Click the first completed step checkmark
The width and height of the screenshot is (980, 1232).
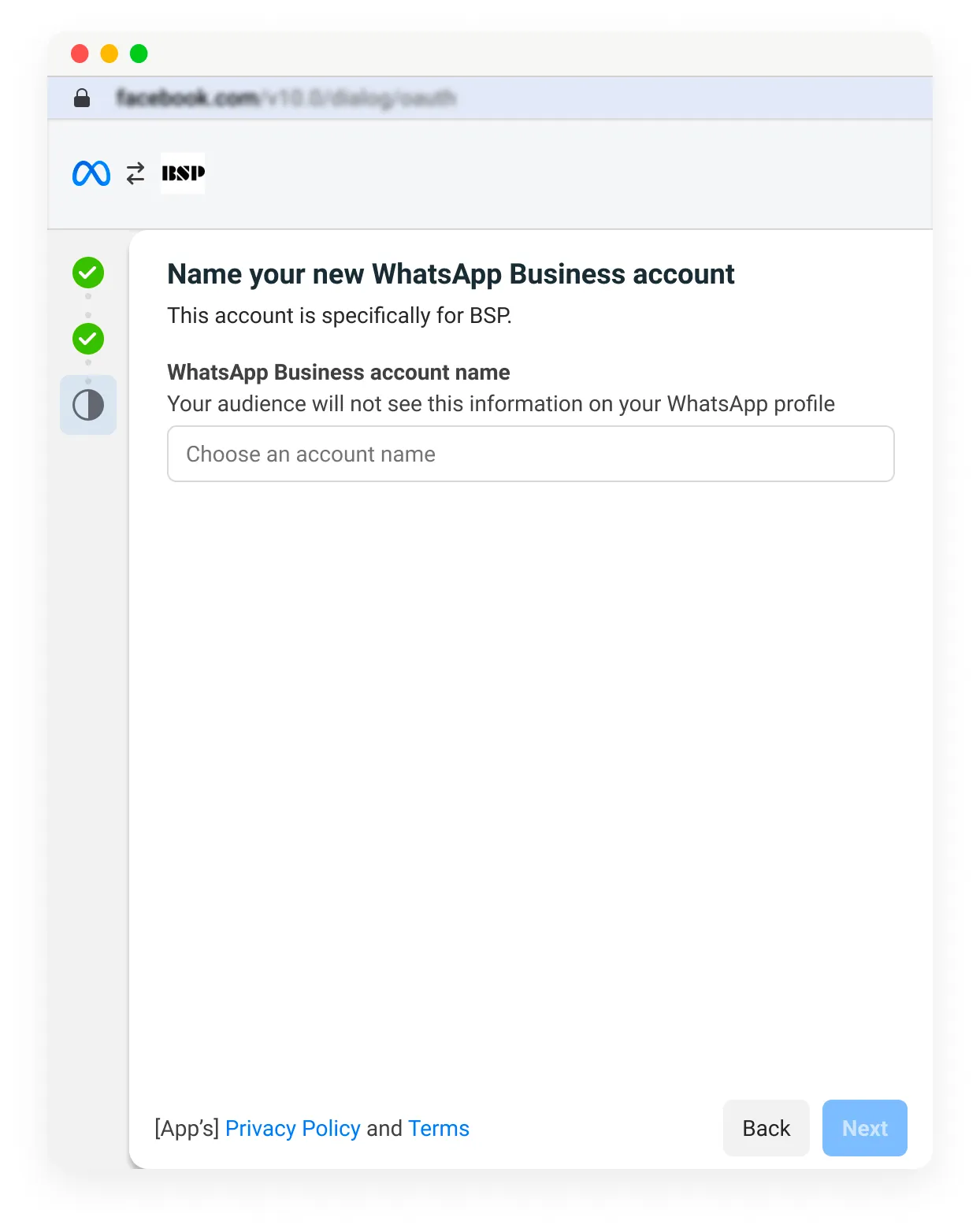(87, 273)
